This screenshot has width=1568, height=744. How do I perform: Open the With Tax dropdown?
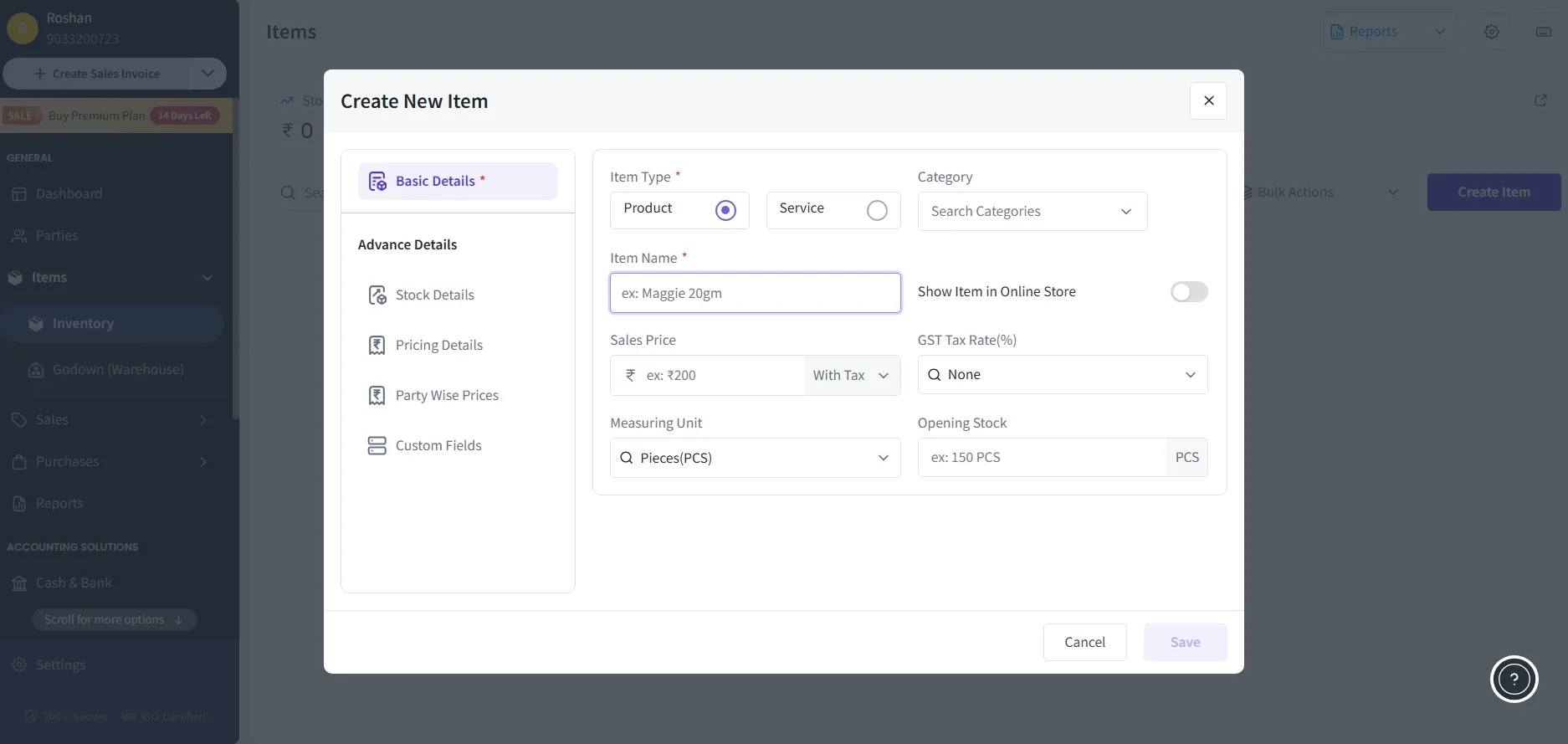[852, 375]
